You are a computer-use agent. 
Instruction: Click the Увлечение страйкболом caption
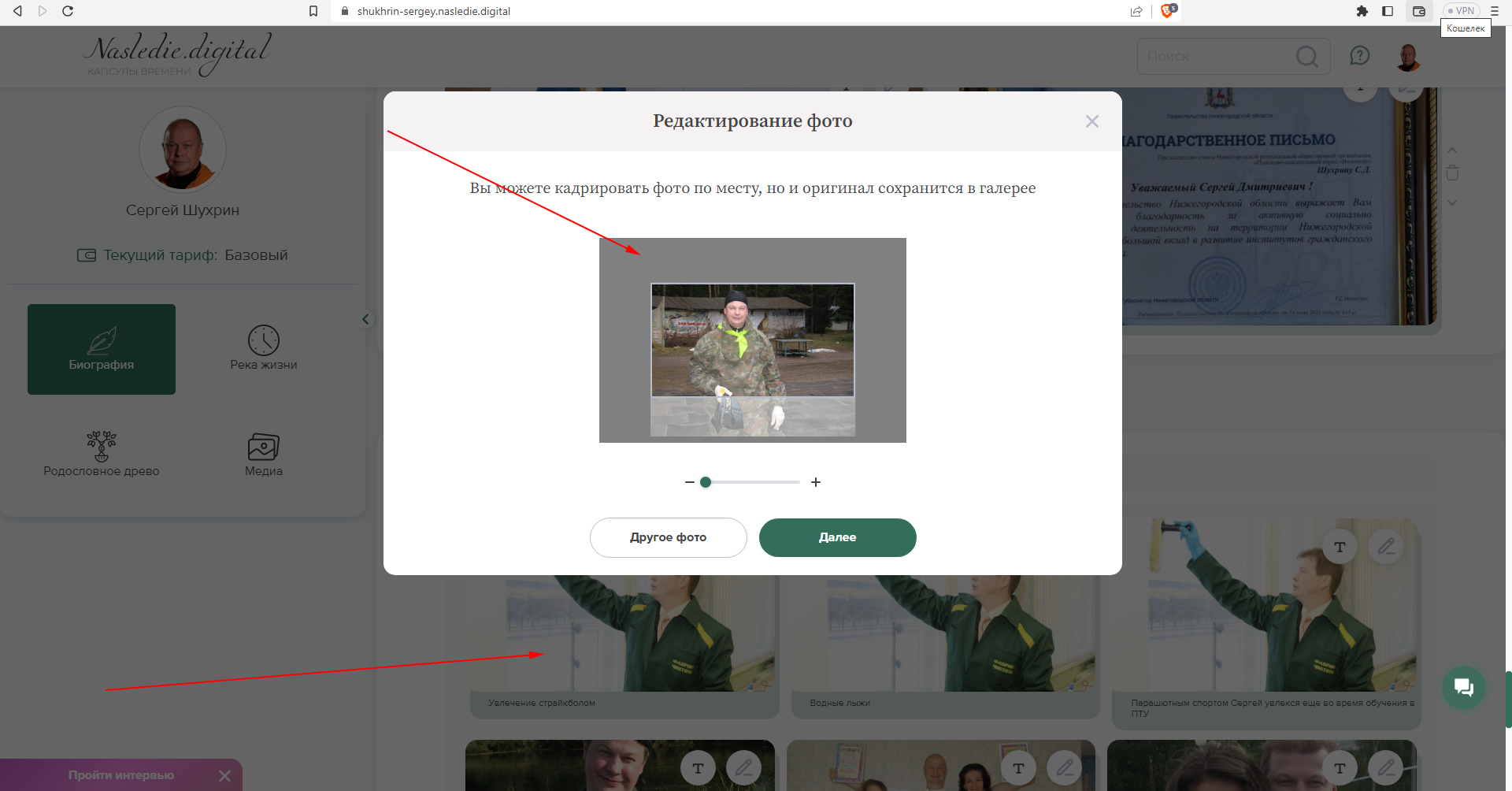[542, 703]
